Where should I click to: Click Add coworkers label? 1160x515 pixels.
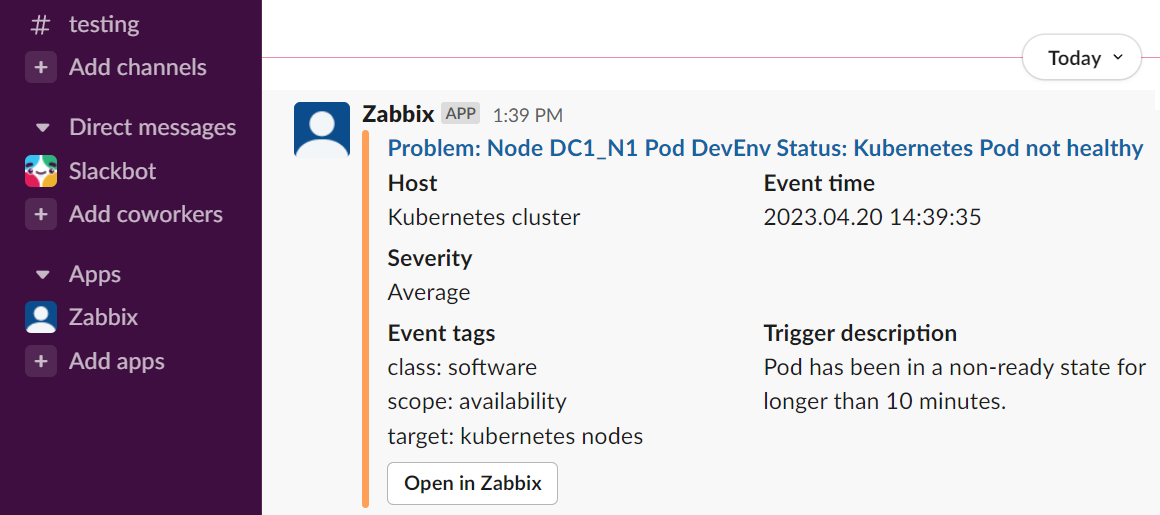(146, 215)
